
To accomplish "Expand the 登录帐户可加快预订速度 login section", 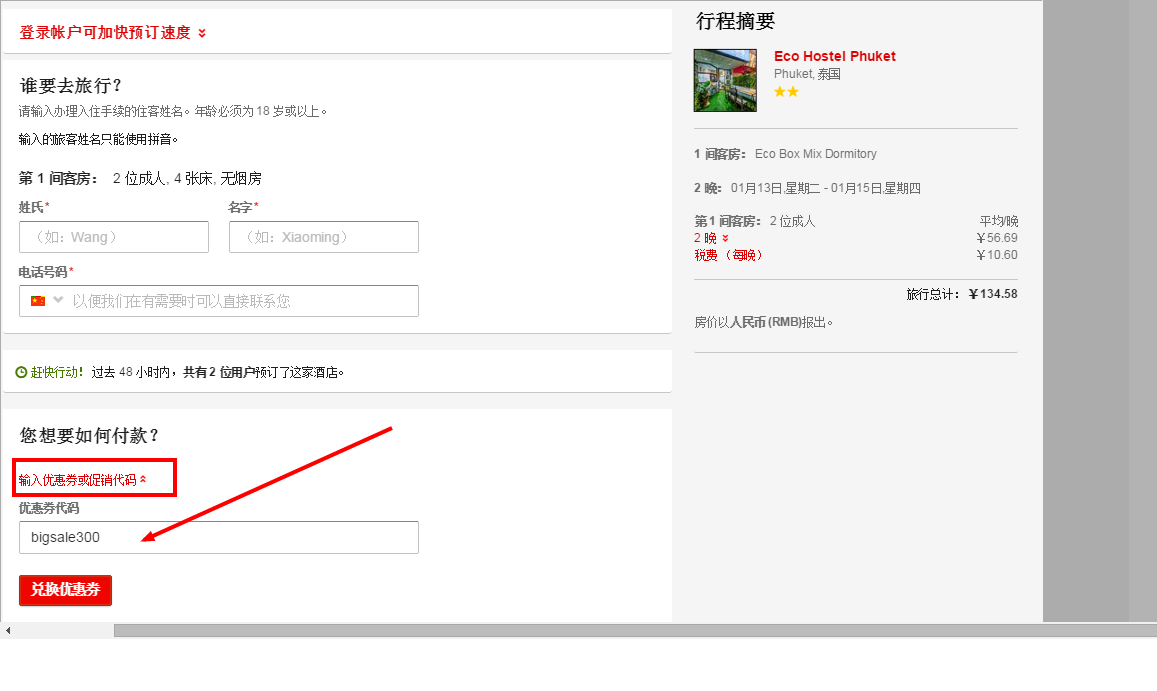I will (112, 32).
